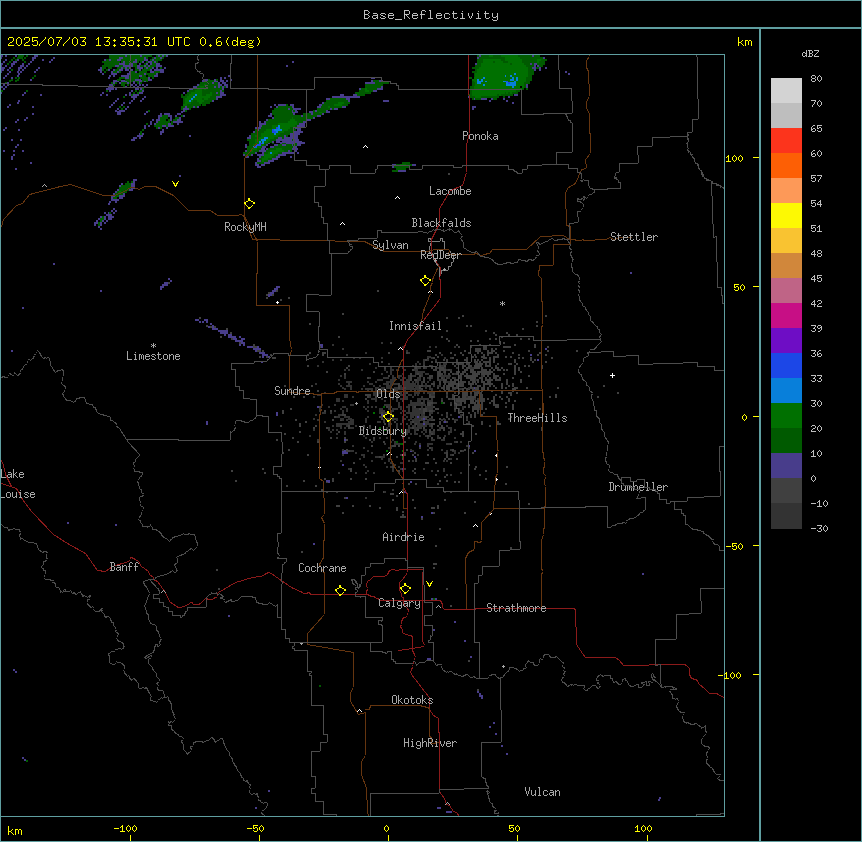Click the white plus marker north of Drumheller

tap(612, 375)
